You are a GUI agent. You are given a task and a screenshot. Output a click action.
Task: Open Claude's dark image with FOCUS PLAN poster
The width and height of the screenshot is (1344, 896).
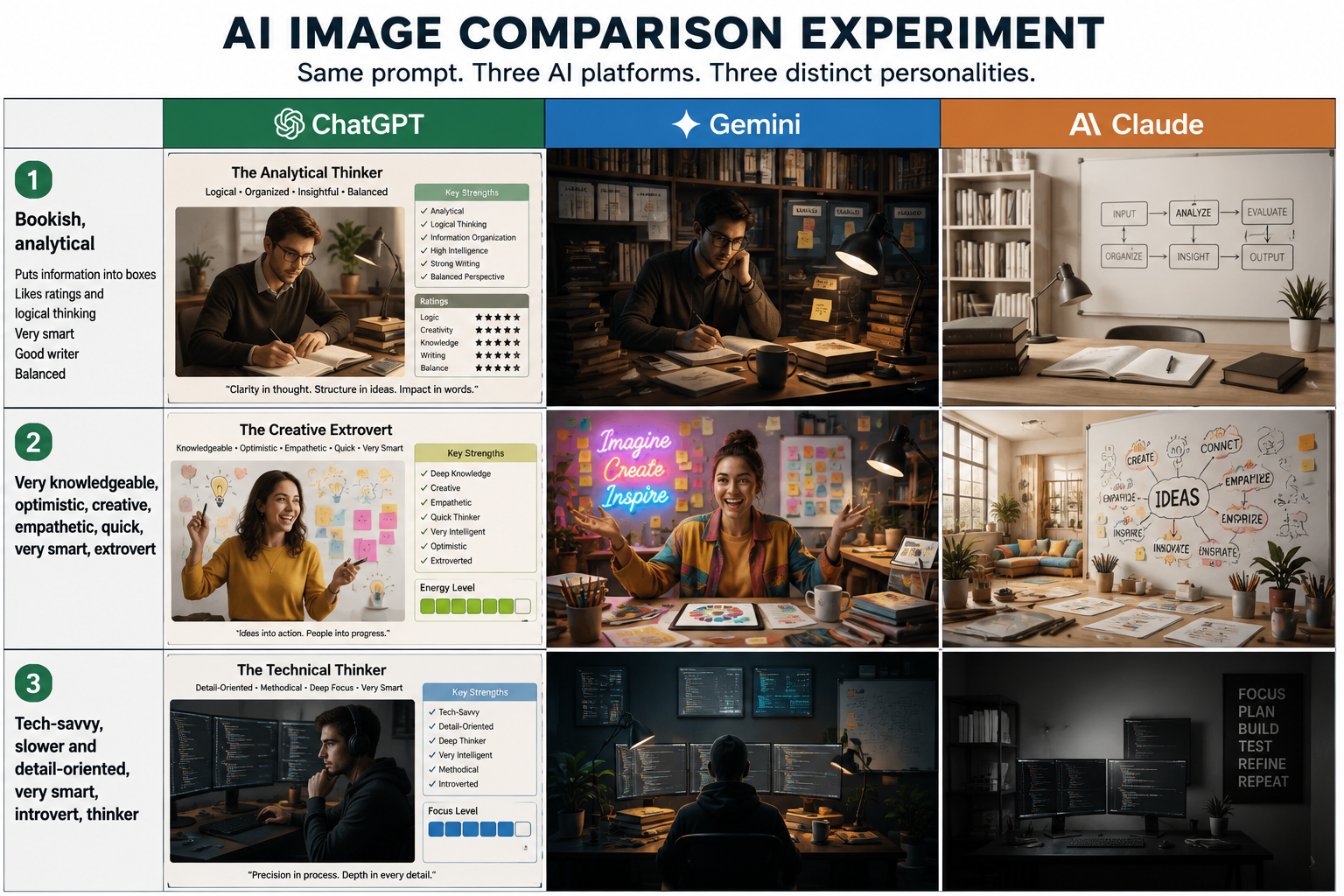(1138, 771)
